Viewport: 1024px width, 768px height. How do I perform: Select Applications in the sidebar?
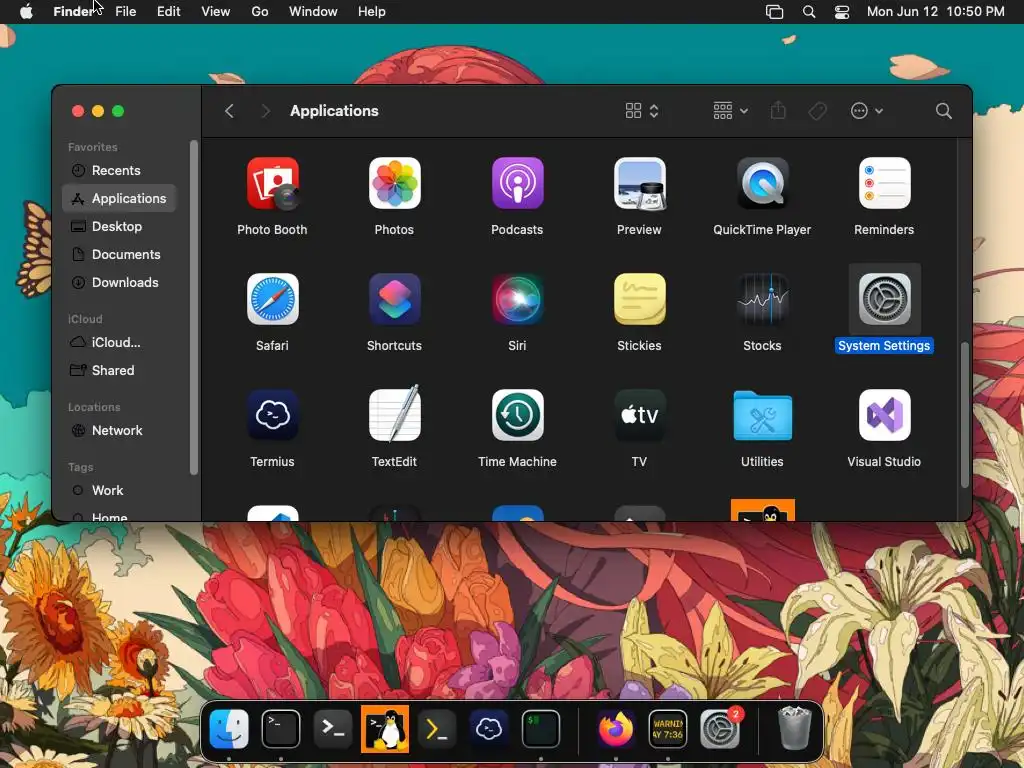point(120,199)
